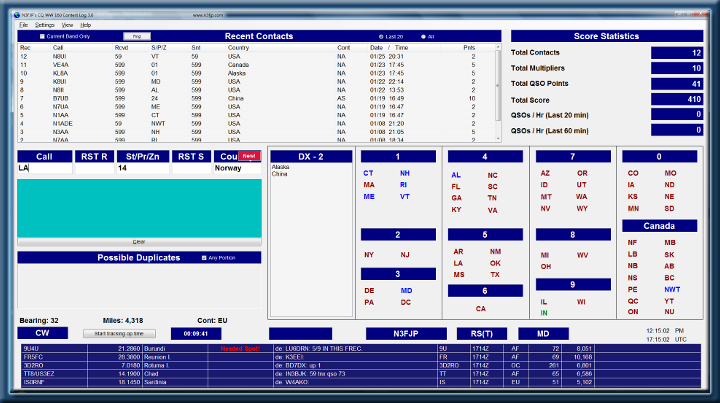Open the Help menu
Viewport: 720px width, 403px height.
pos(86,24)
